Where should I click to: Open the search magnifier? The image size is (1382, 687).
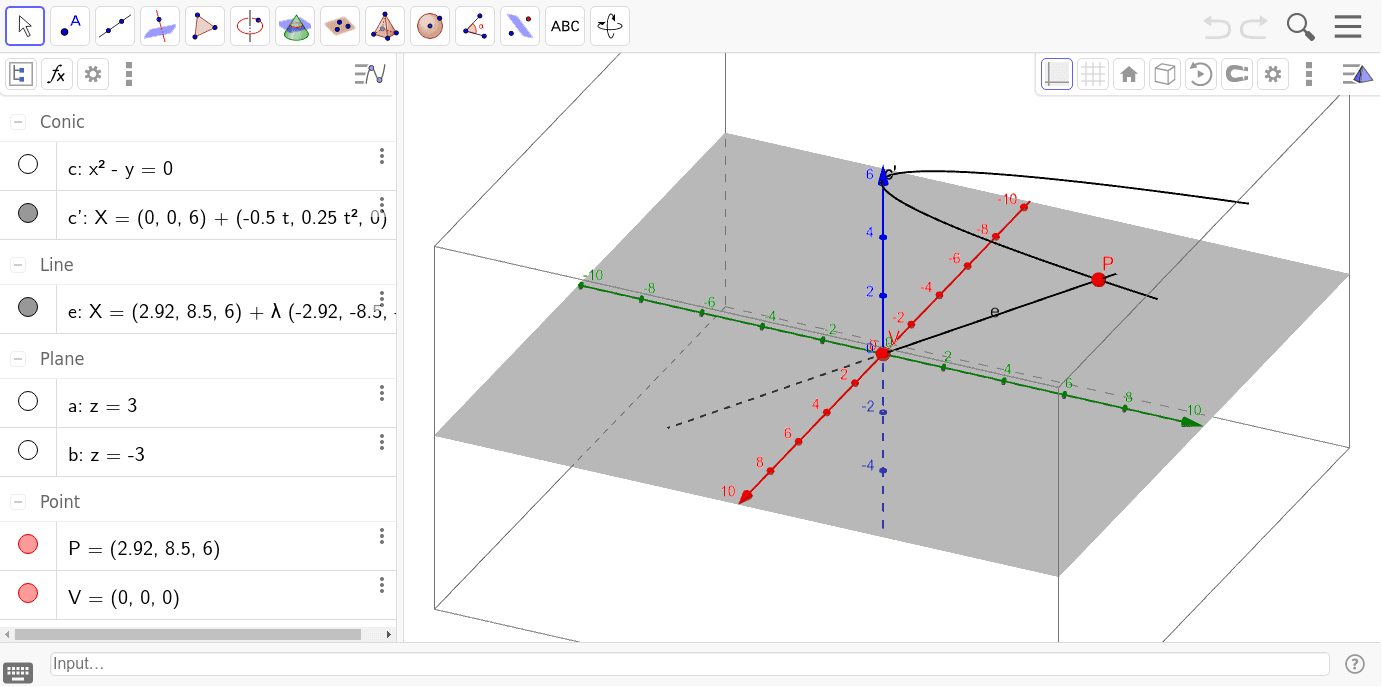coord(1300,26)
